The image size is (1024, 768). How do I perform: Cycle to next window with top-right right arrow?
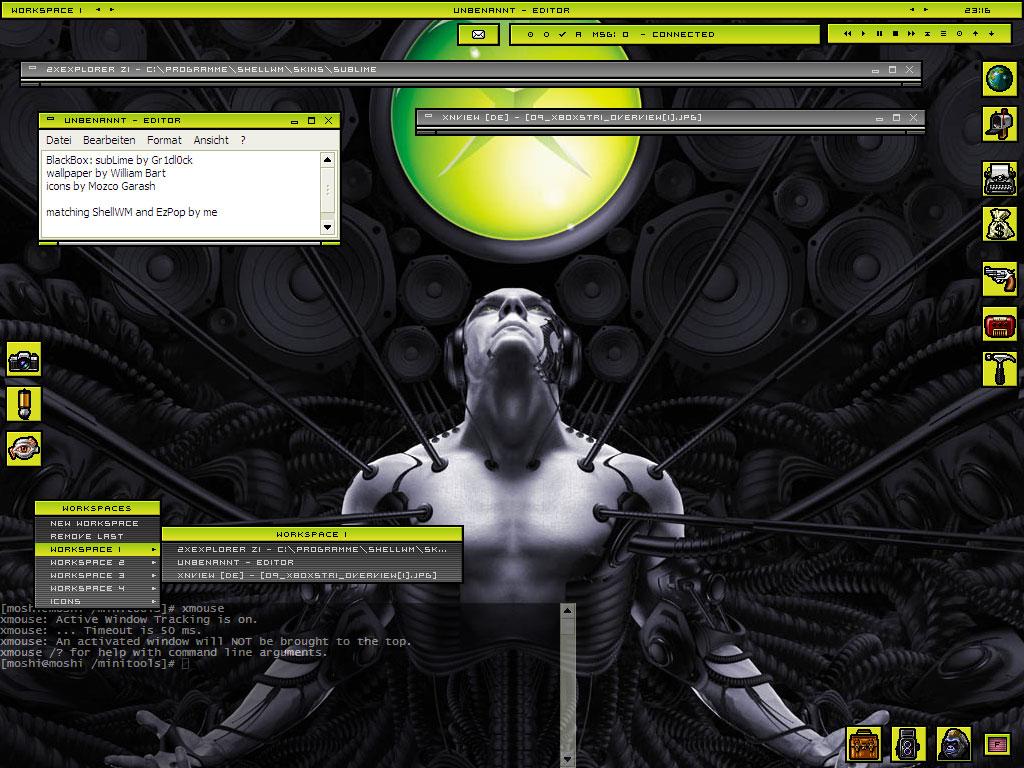click(926, 10)
